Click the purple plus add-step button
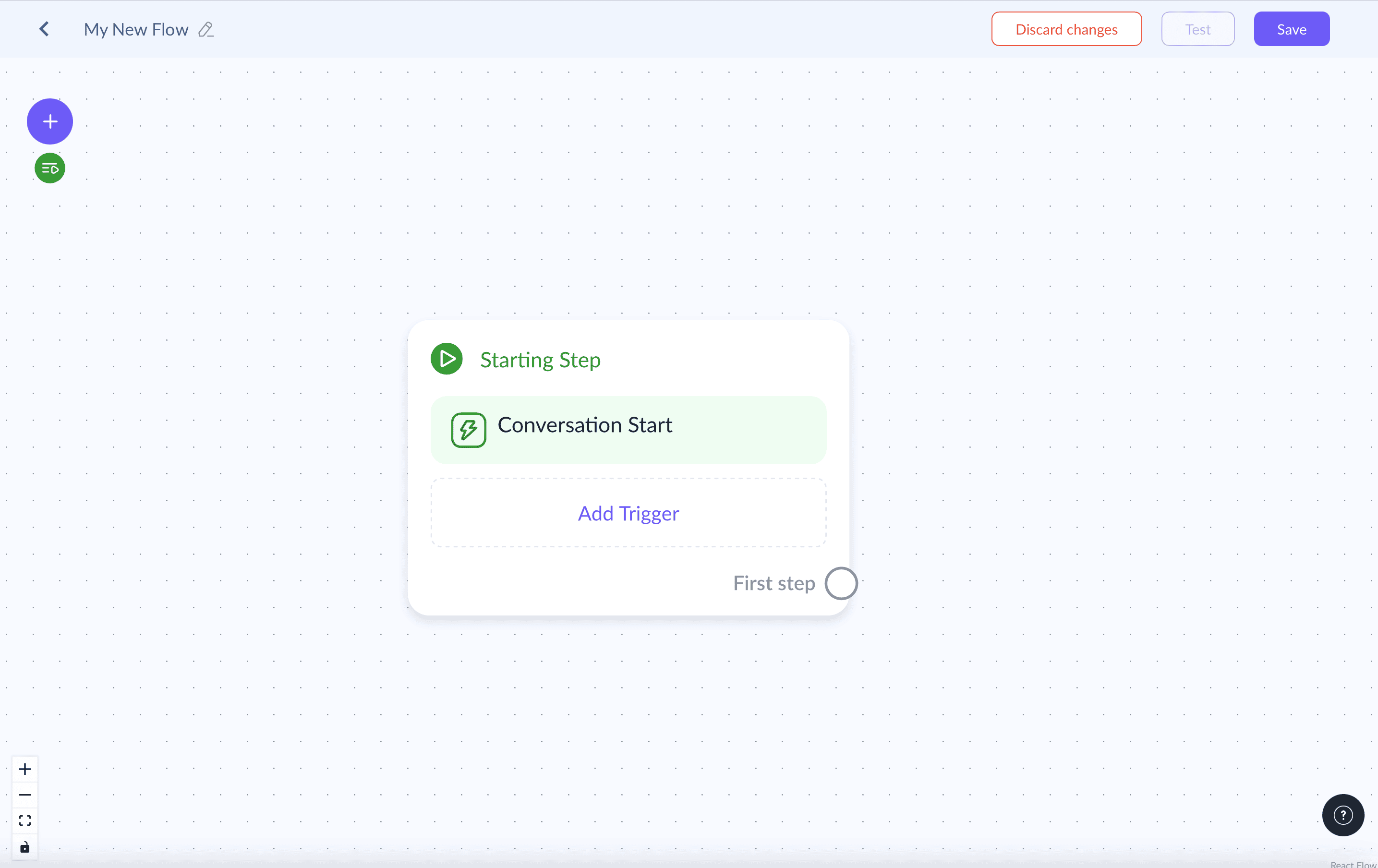 click(x=50, y=121)
